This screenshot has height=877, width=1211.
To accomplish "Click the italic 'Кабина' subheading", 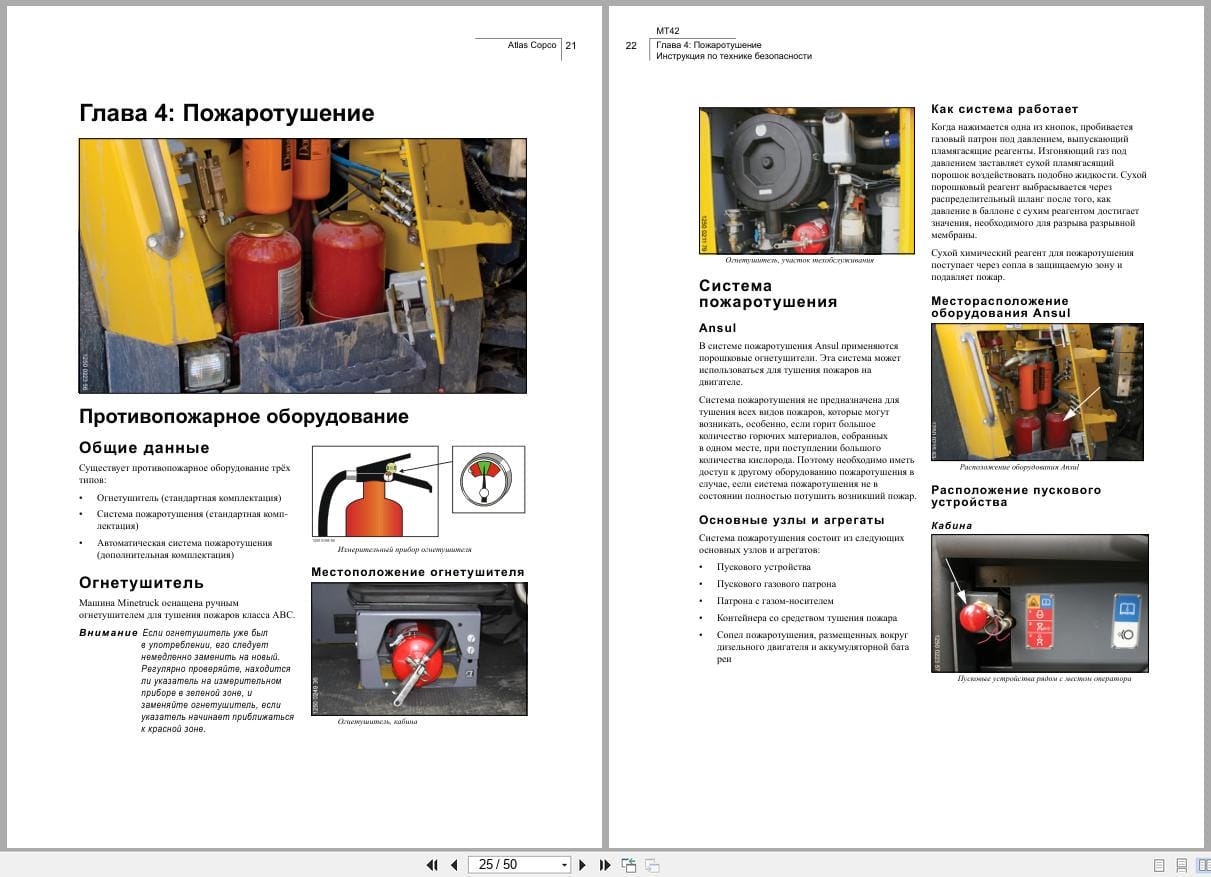I will point(951,525).
